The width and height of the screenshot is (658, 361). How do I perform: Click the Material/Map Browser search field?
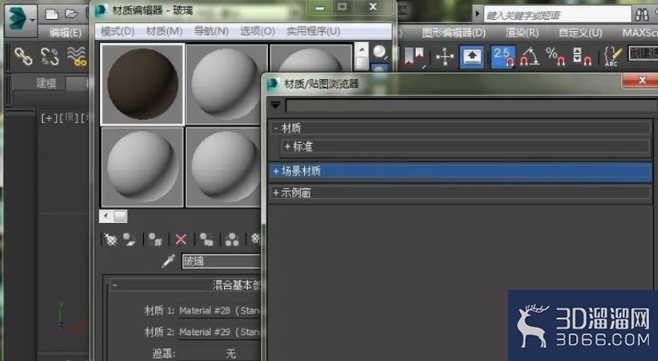click(x=471, y=105)
